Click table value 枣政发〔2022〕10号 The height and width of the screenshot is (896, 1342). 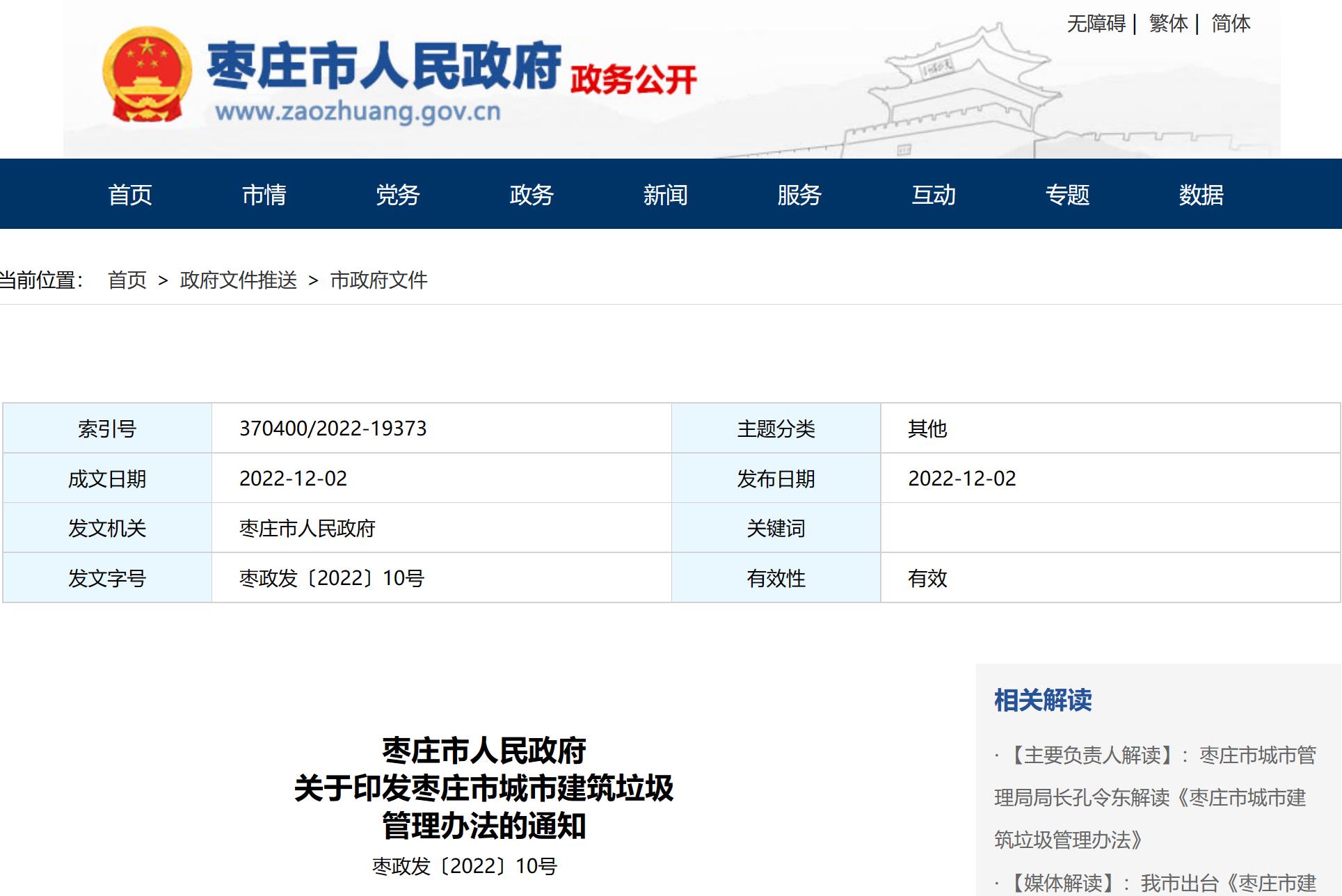point(332,578)
